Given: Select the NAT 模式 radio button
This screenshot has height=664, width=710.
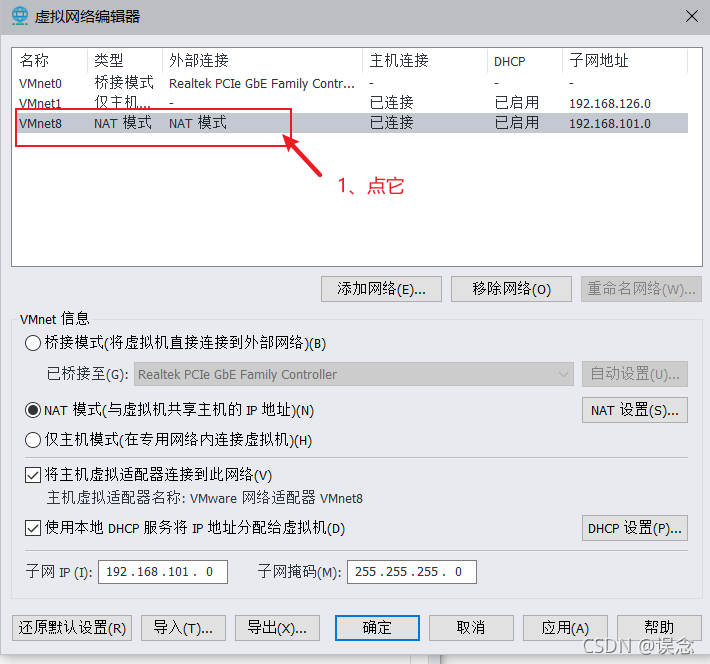Looking at the screenshot, I should (33, 410).
